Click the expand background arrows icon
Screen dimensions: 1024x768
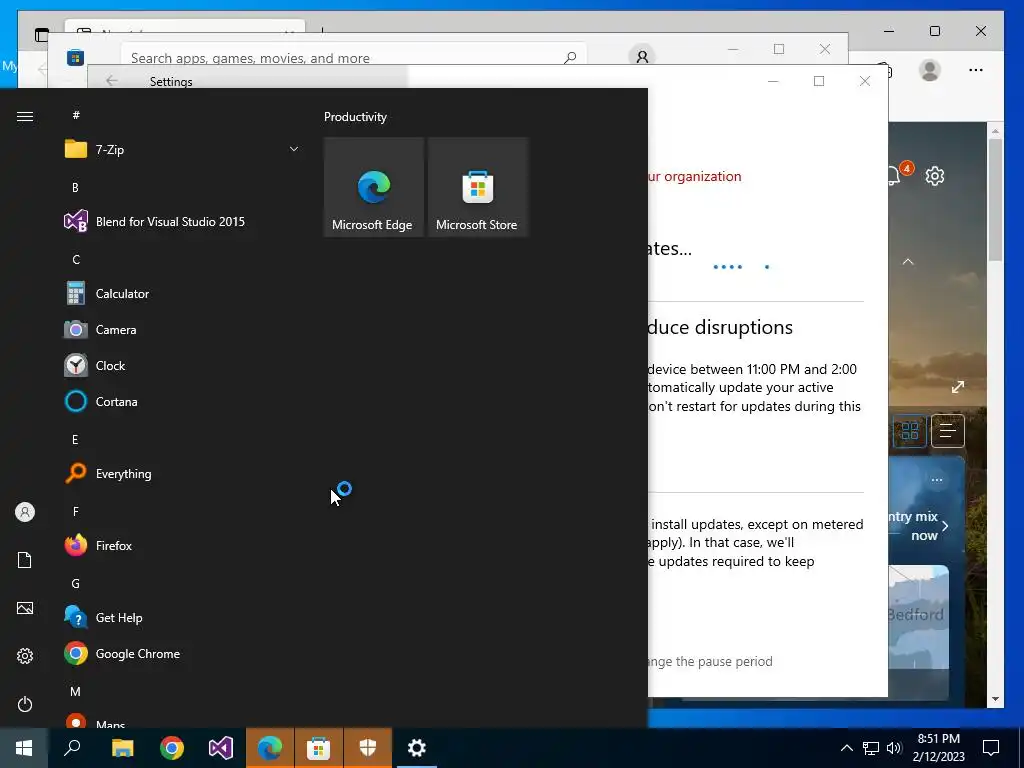957,387
